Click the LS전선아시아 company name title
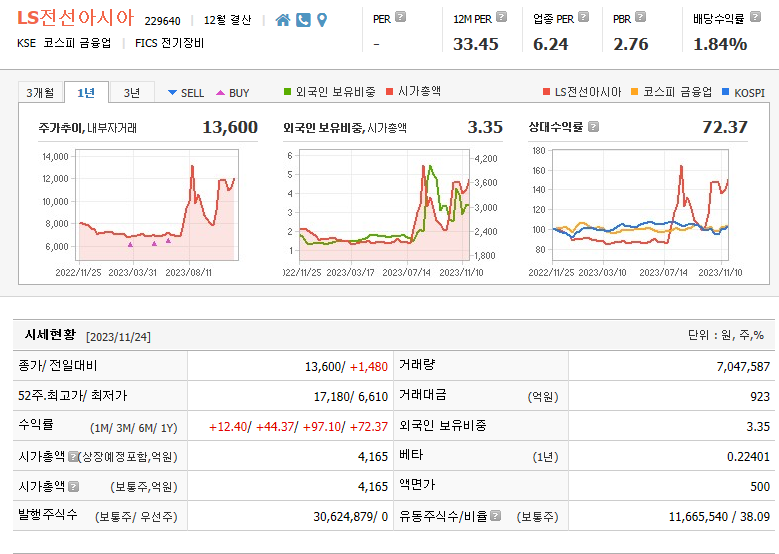Viewport: 779px width, 554px height. (76, 18)
